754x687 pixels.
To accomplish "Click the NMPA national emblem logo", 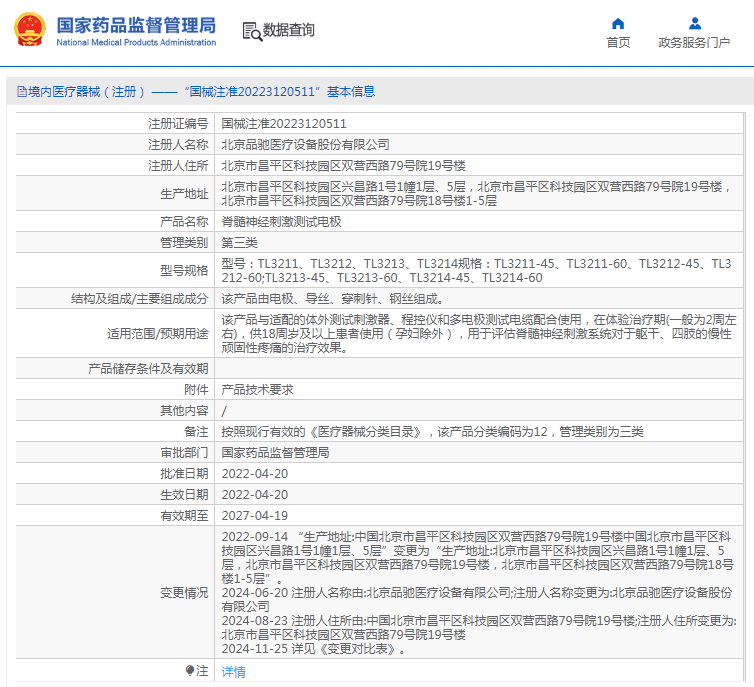I will pos(30,29).
